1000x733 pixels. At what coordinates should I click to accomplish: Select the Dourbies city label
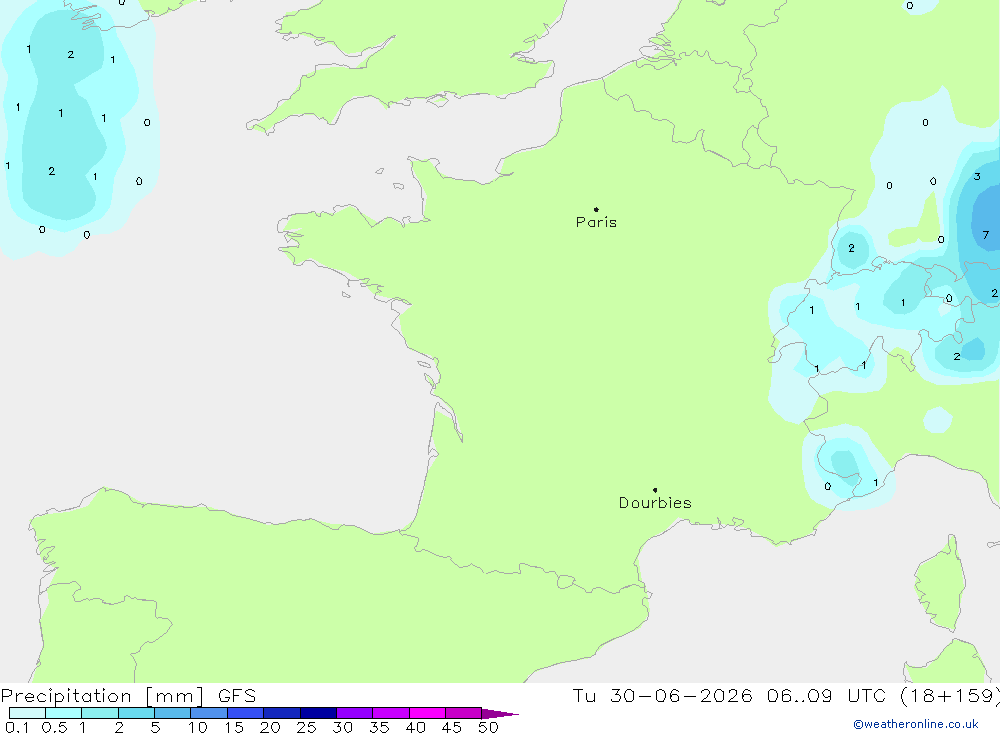point(655,503)
